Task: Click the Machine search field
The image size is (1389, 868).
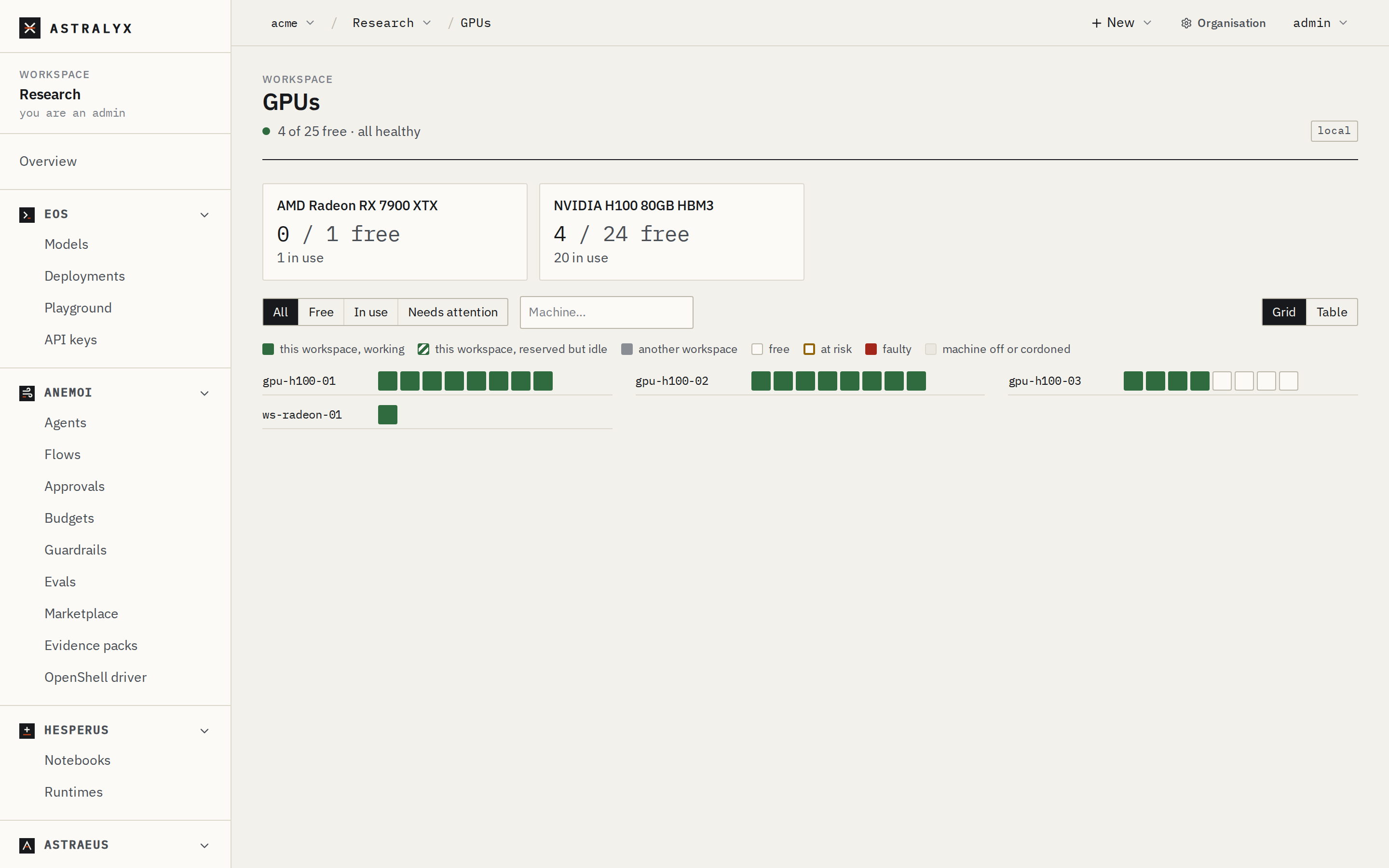Action: pos(606,312)
